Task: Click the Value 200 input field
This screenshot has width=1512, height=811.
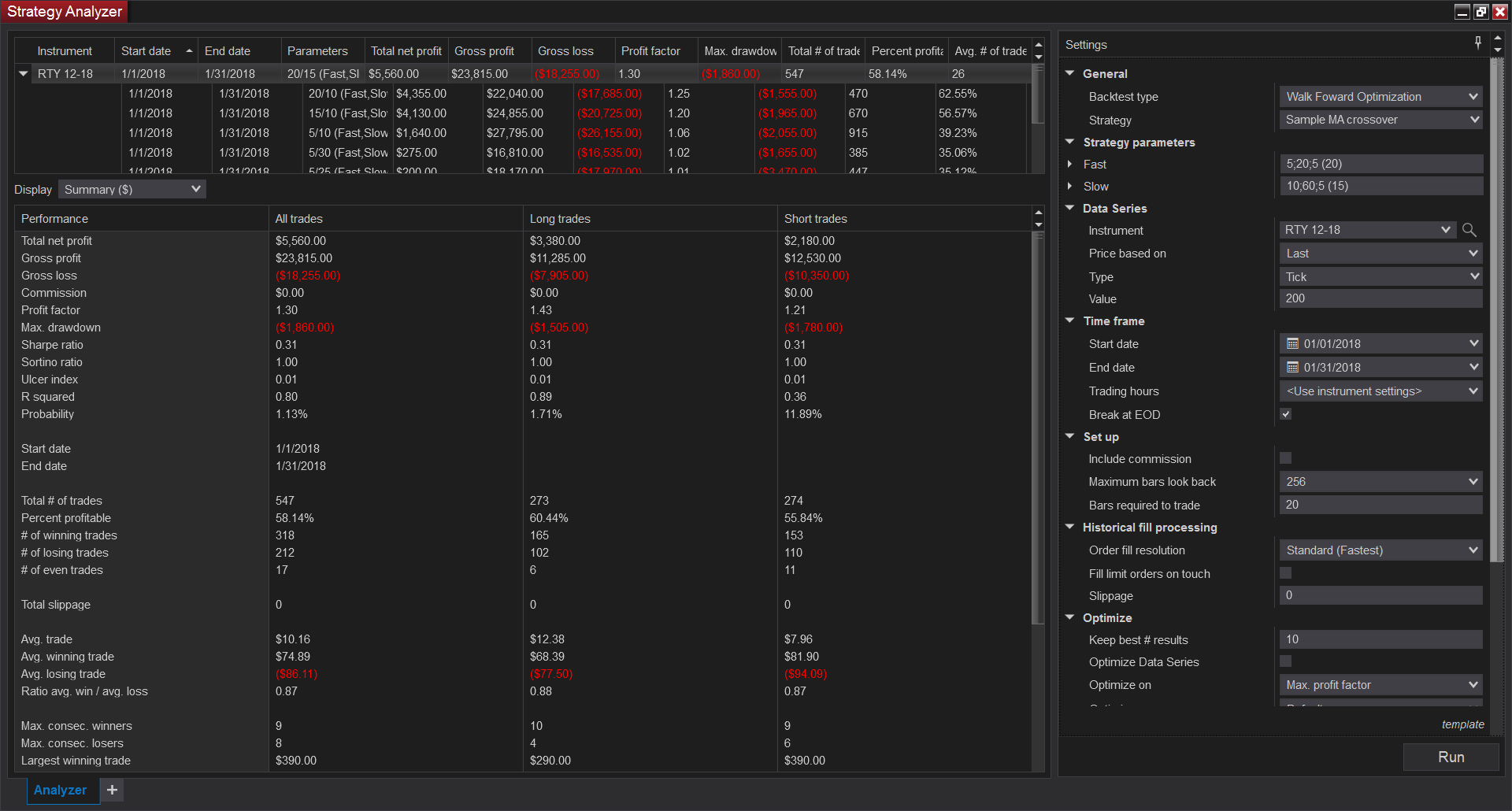Action: point(1380,298)
